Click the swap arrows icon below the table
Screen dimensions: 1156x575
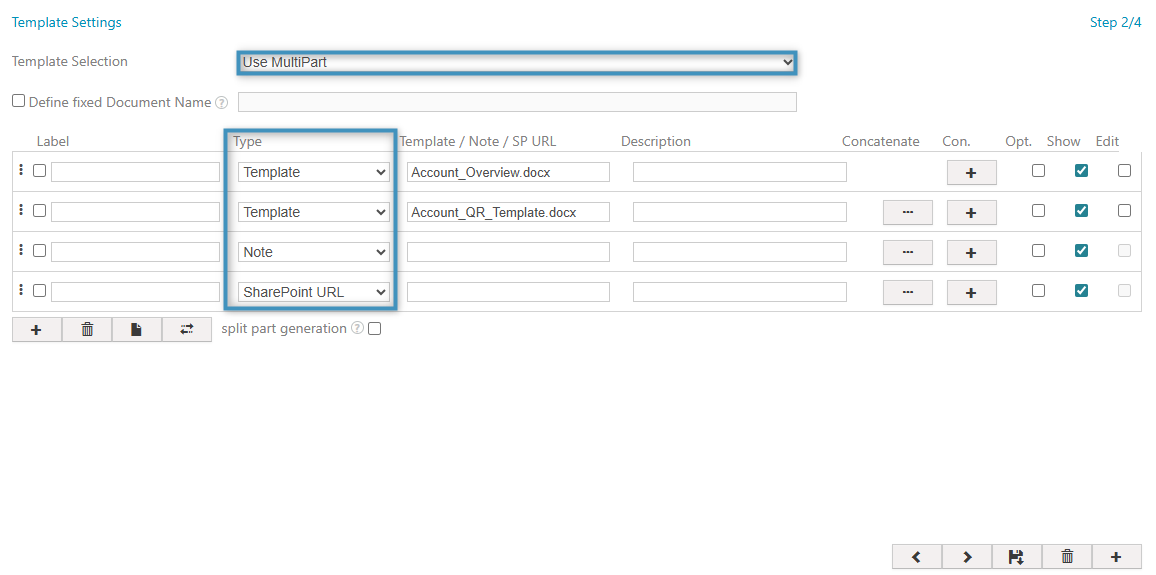point(187,329)
